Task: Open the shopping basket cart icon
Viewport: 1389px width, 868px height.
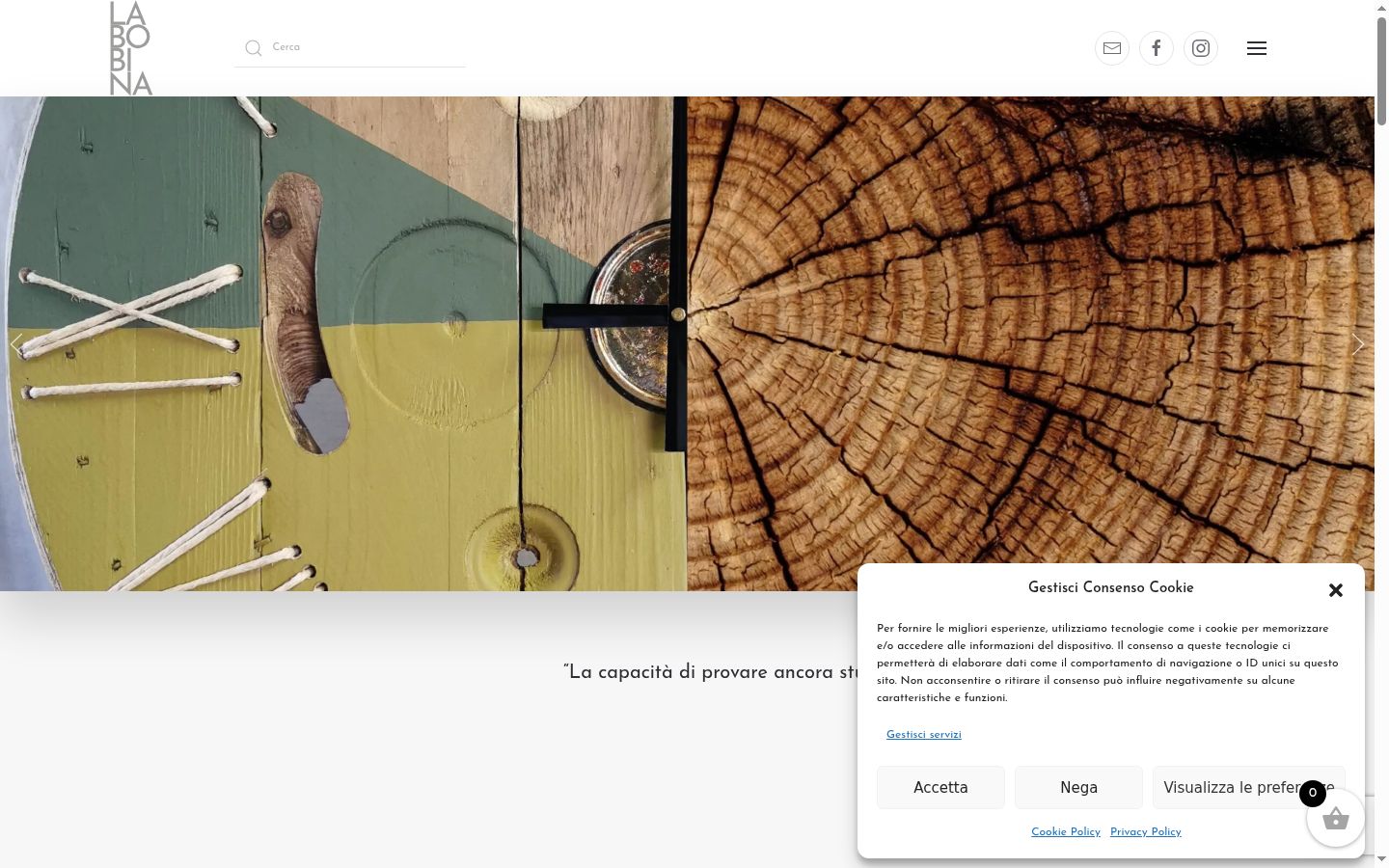Action: point(1336,819)
